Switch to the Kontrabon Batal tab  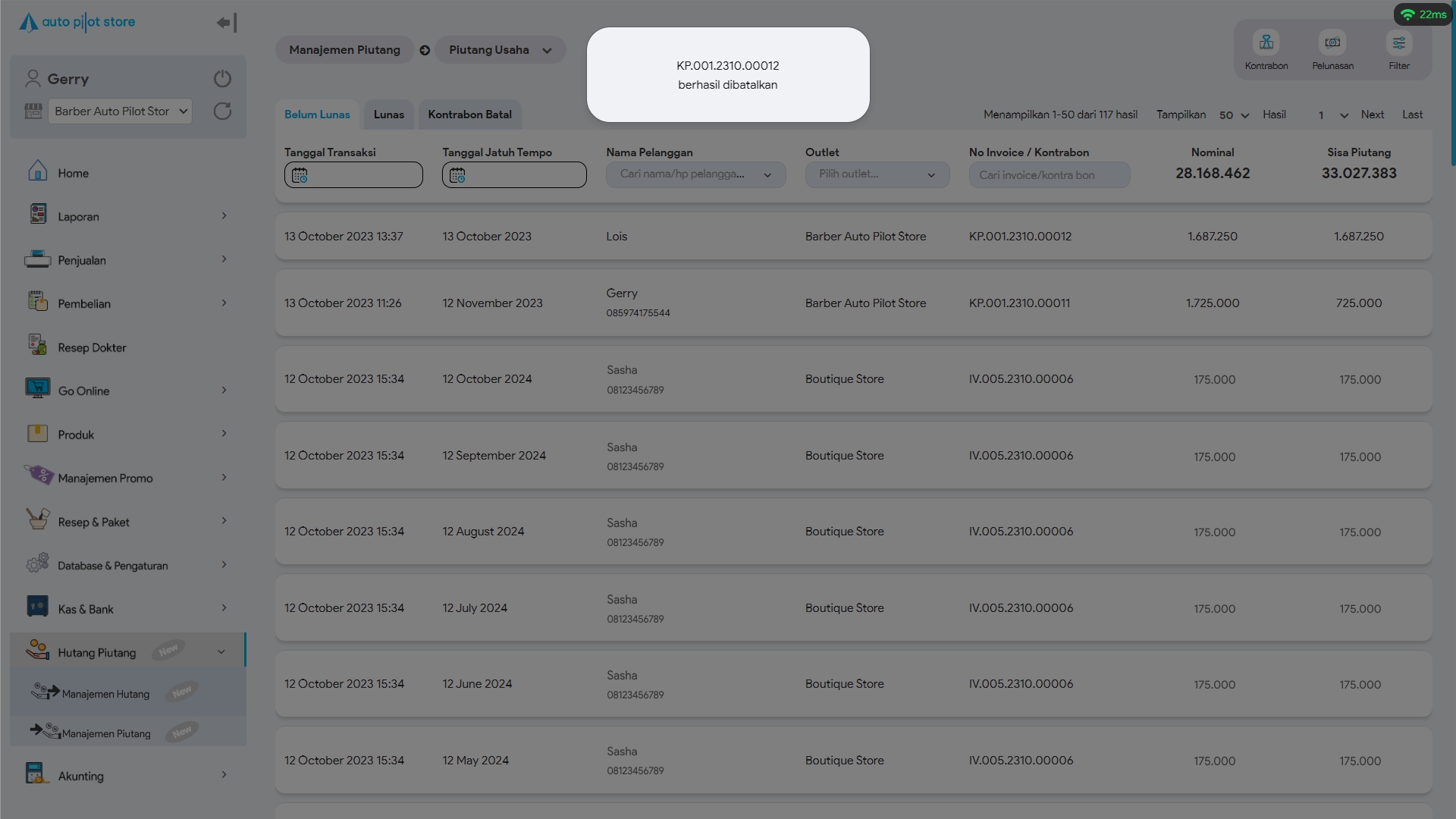469,115
